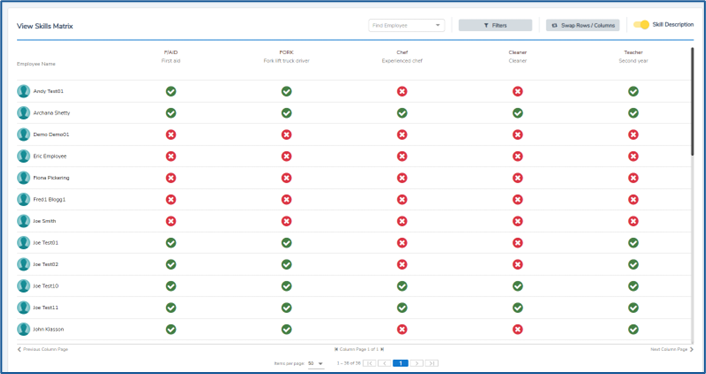706x374 pixels.
Task: Click Joe Test02's Teacher green check icon
Action: (634, 264)
